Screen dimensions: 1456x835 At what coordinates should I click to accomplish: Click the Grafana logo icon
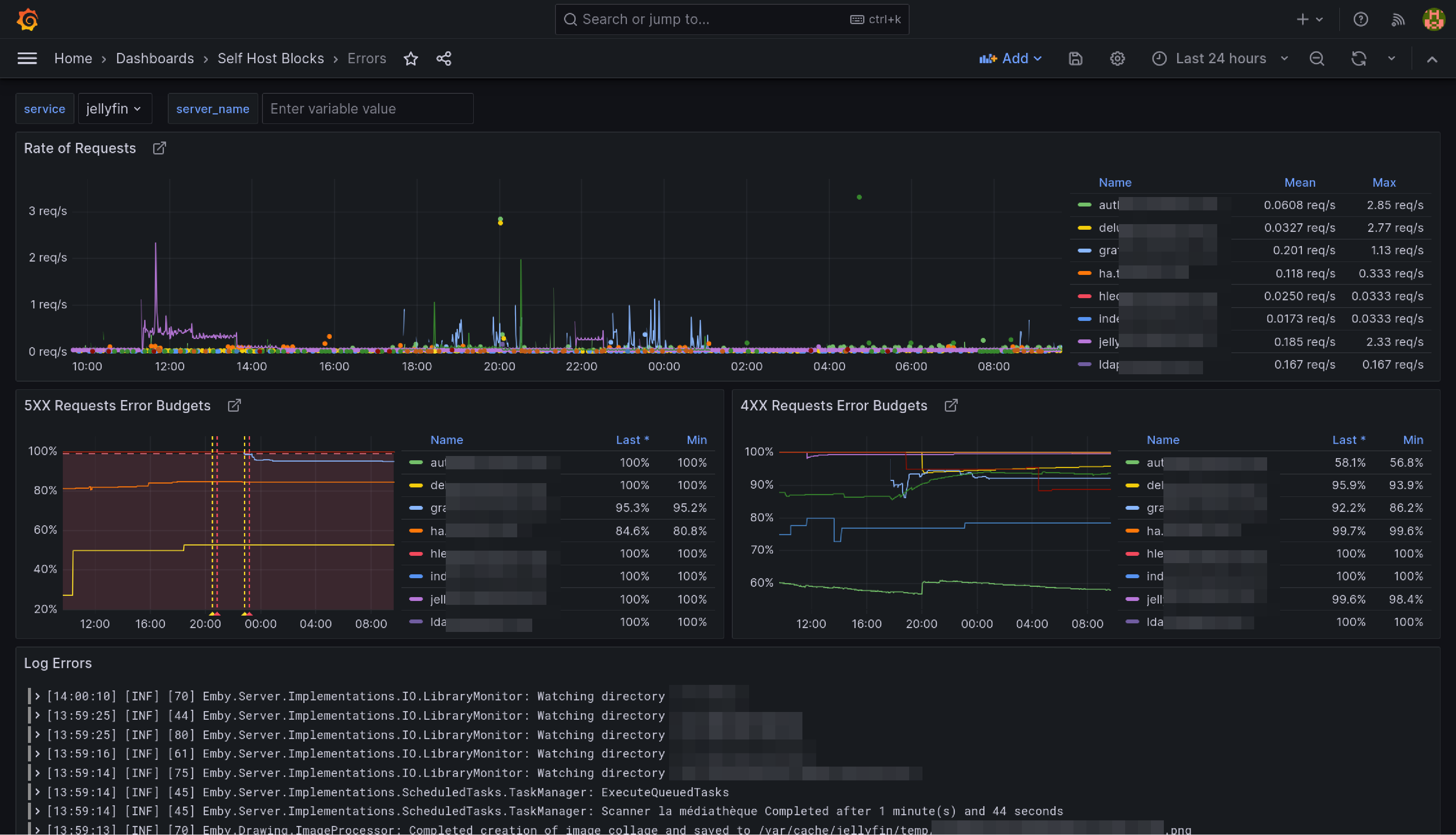tap(27, 19)
